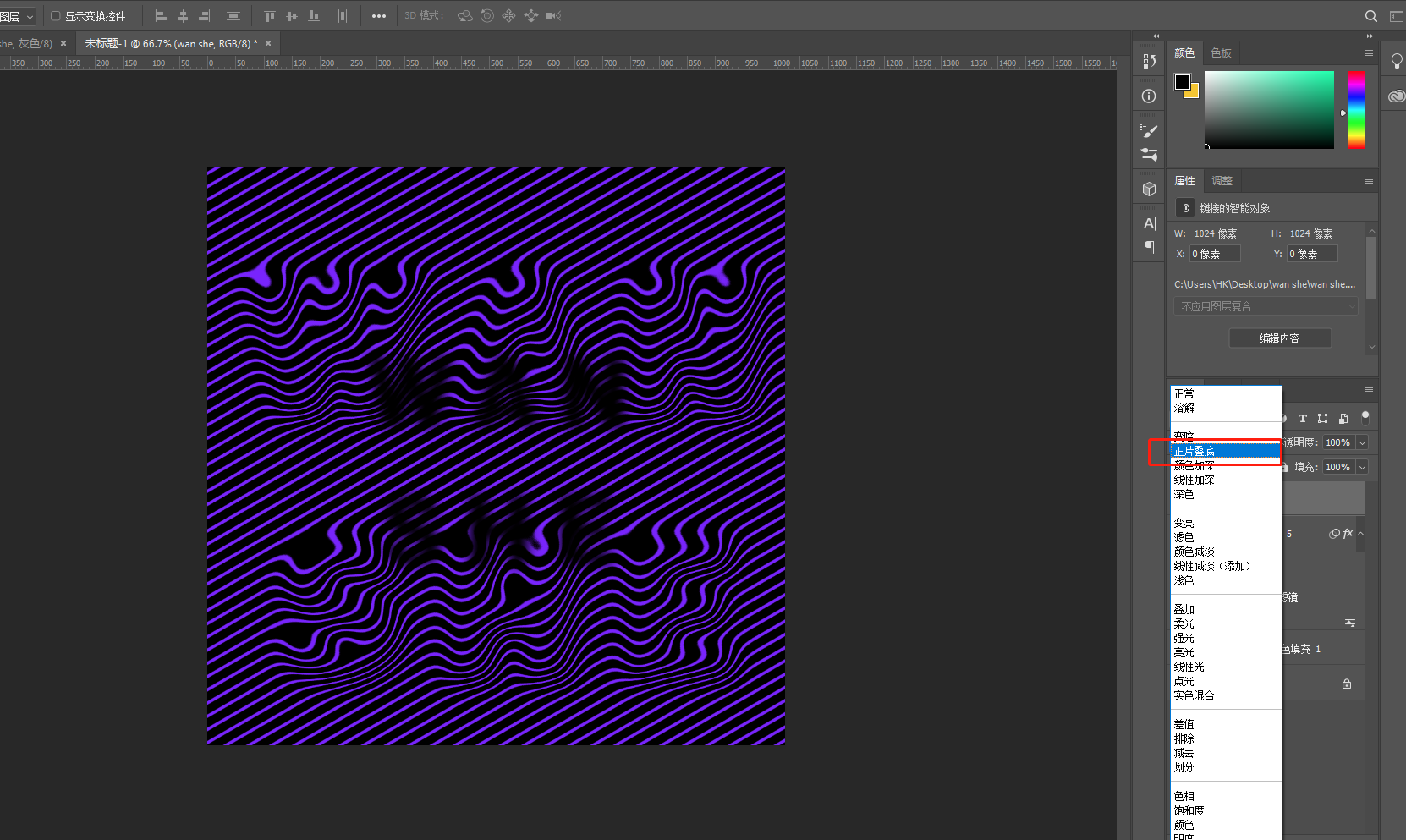Filter layers by type (T) icon

pos(1303,419)
